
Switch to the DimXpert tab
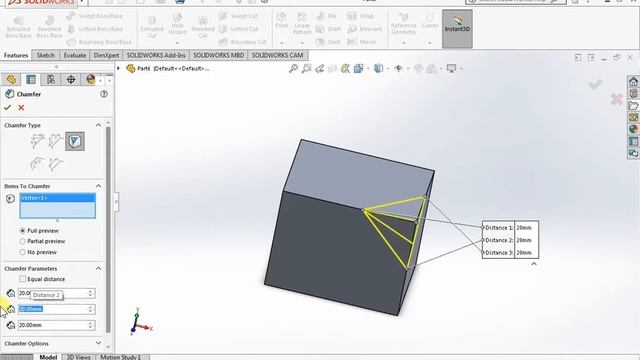coord(106,55)
